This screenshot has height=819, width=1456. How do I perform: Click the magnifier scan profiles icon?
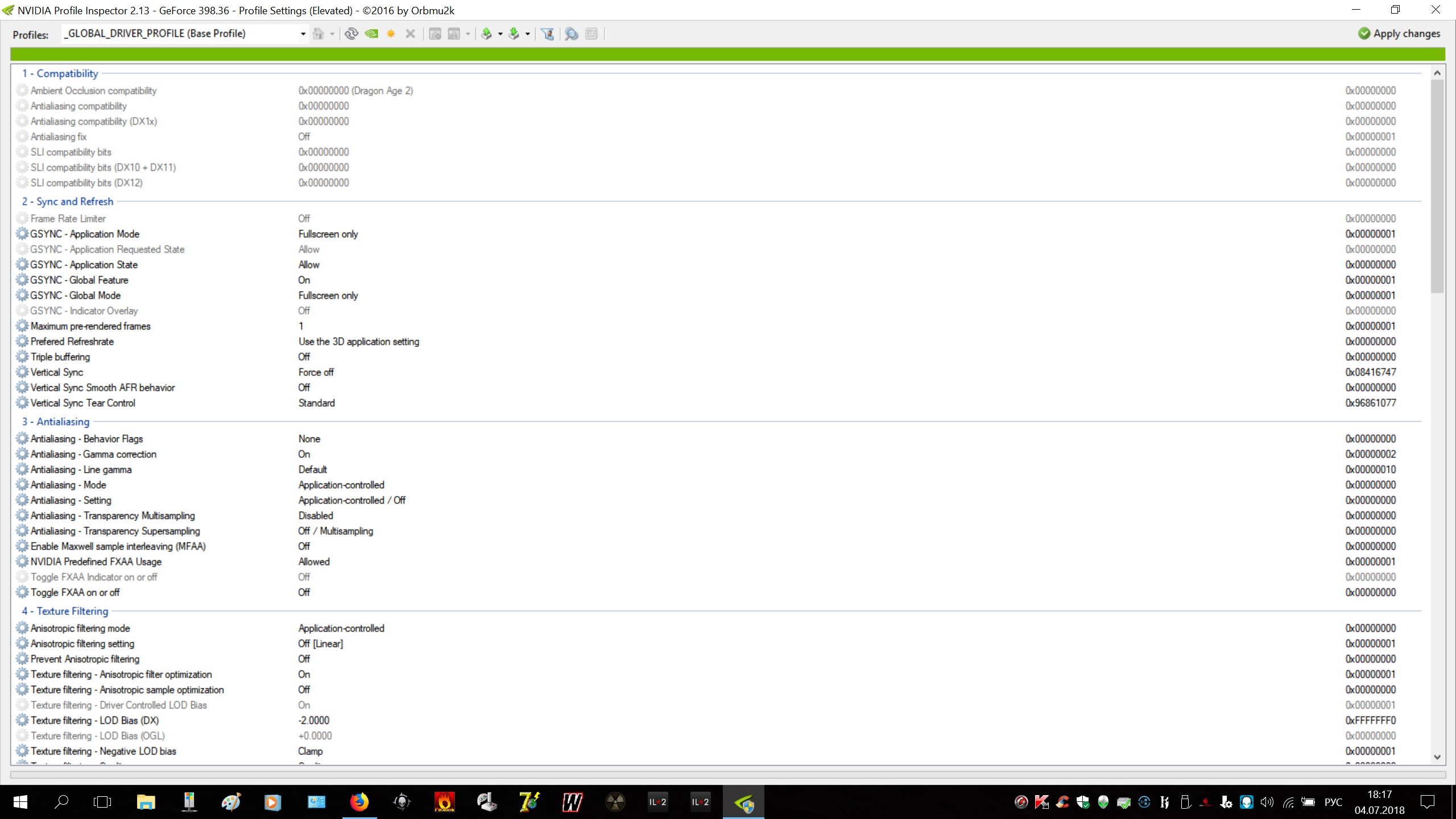(x=572, y=34)
